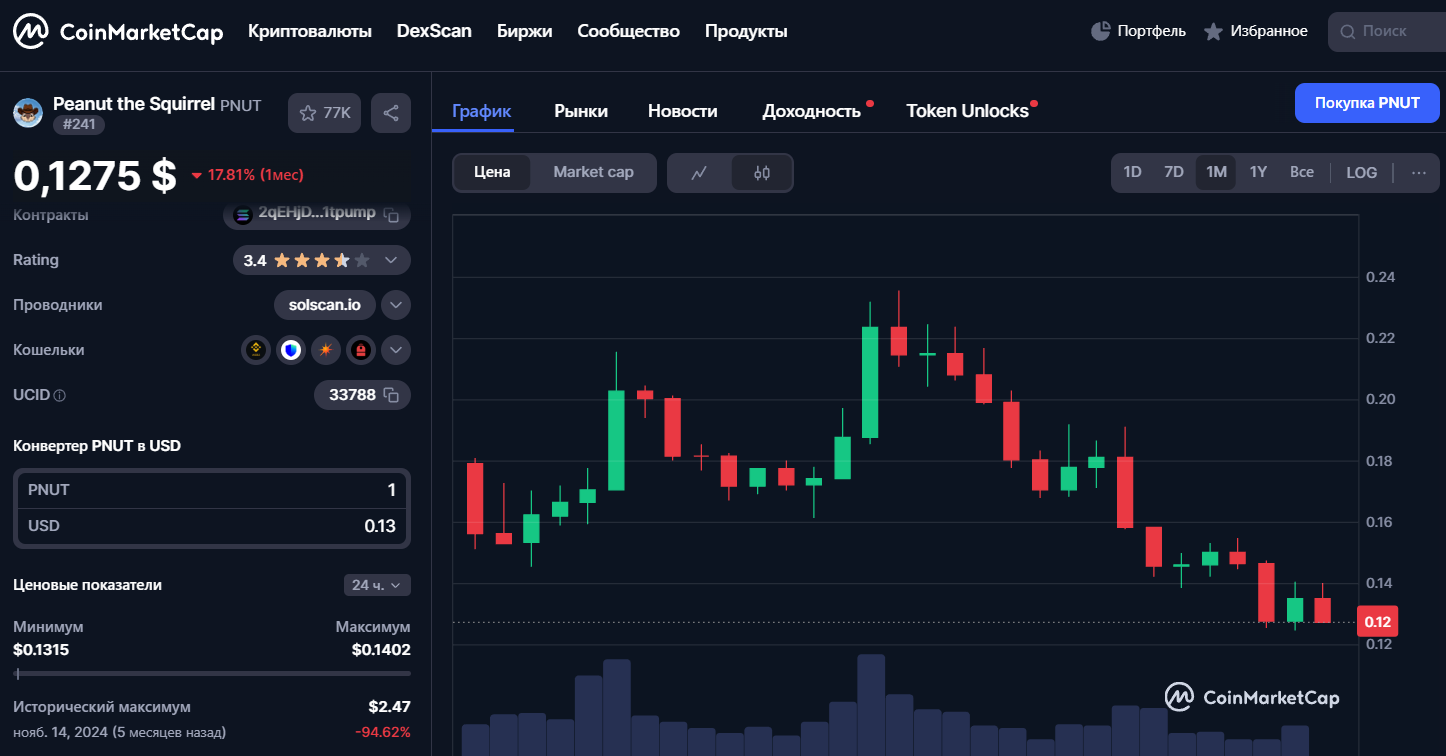Click the PNUT converter amount field
The width and height of the screenshot is (1446, 756).
pyautogui.click(x=212, y=490)
